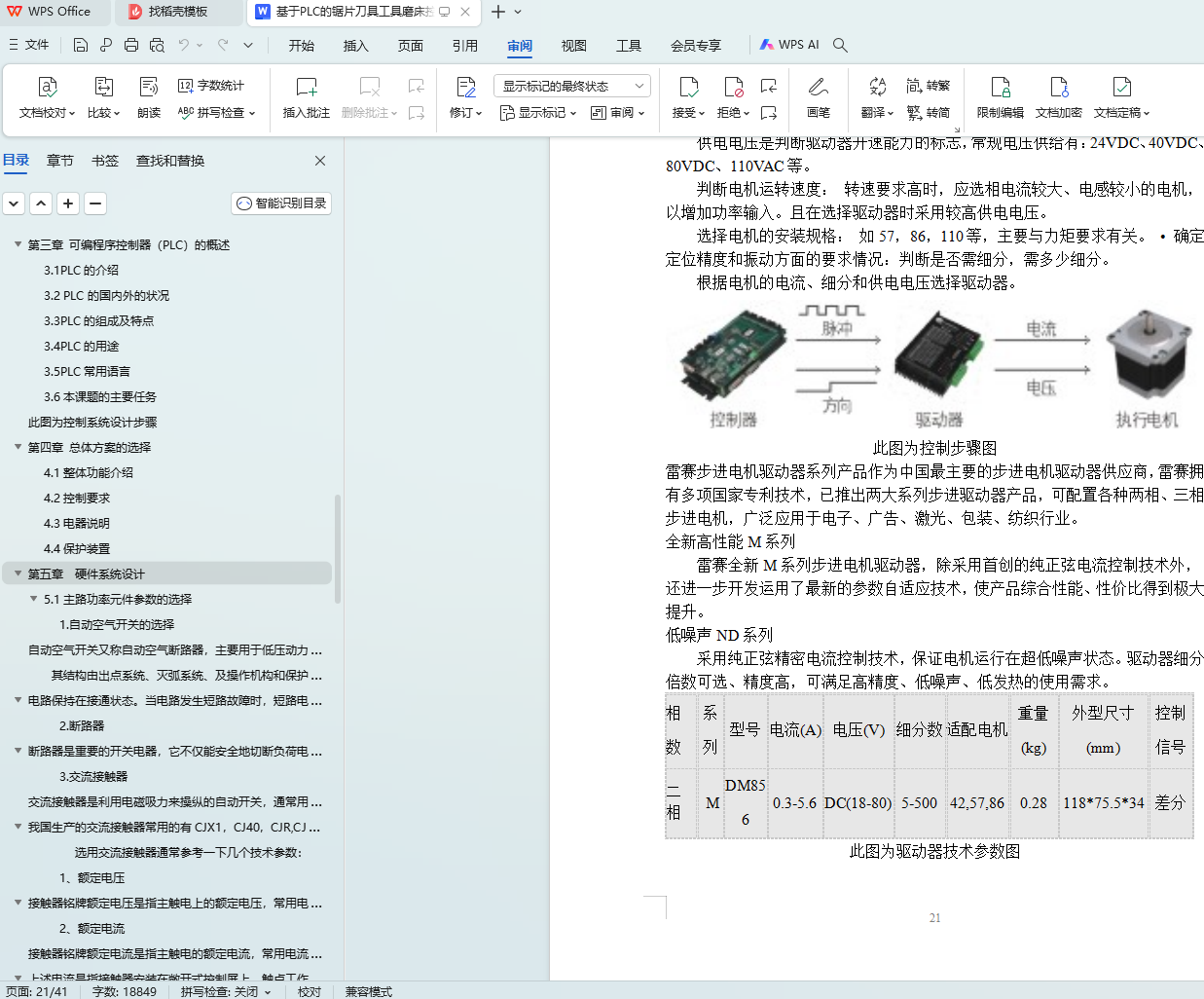
Task: Click the up arrow button in outline pane
Action: pos(41,203)
